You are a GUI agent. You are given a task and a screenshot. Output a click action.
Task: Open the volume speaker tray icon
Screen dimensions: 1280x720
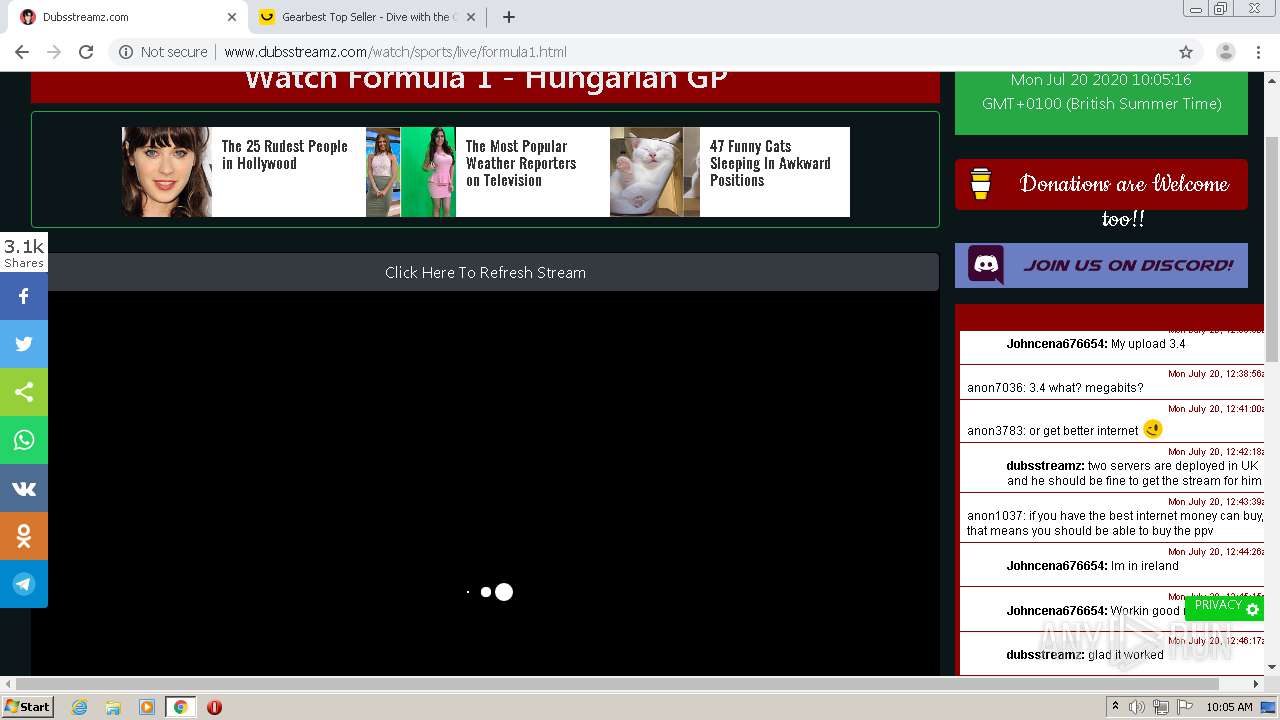point(1137,707)
